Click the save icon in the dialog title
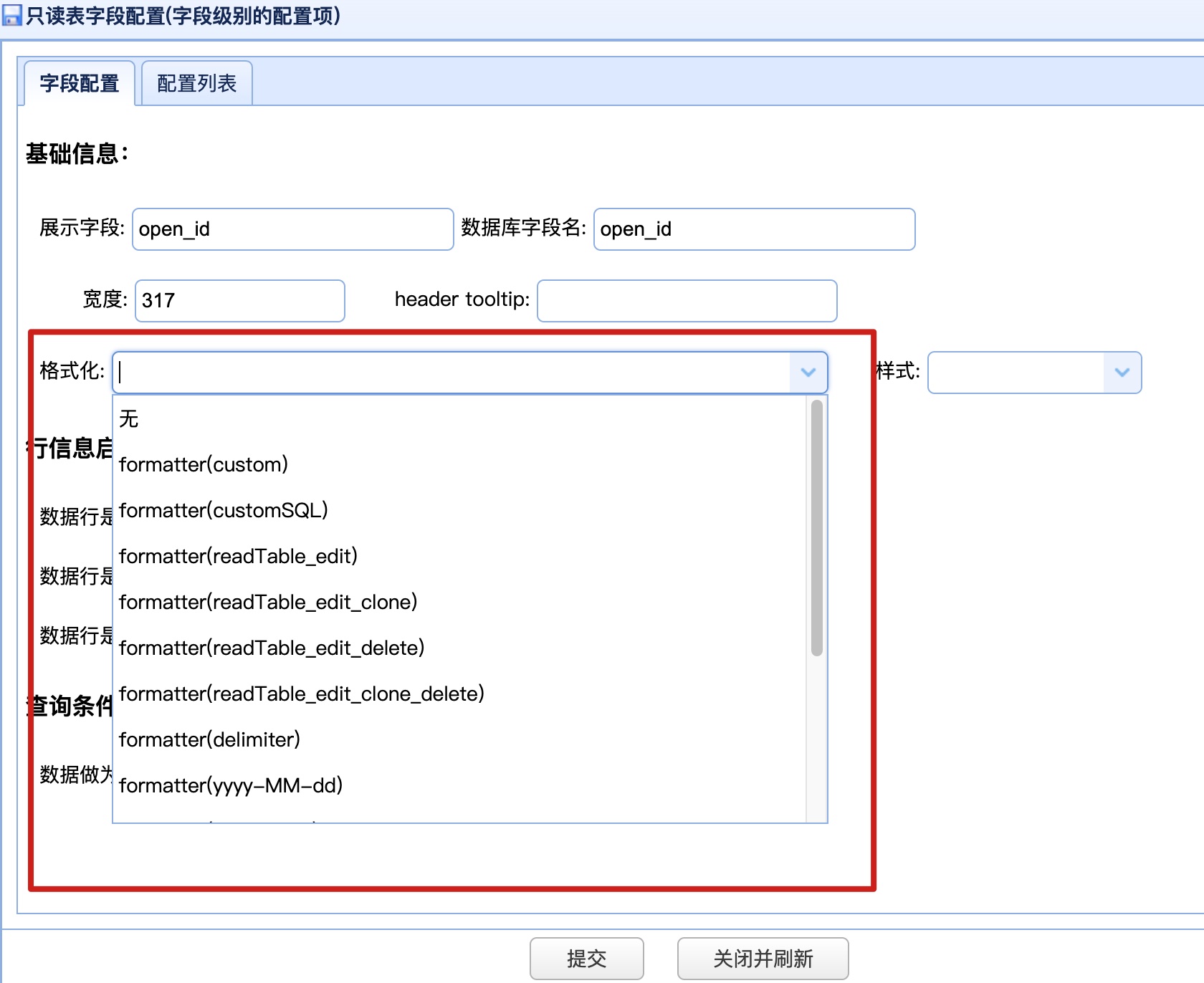The height and width of the screenshot is (983, 1204). click(12, 16)
